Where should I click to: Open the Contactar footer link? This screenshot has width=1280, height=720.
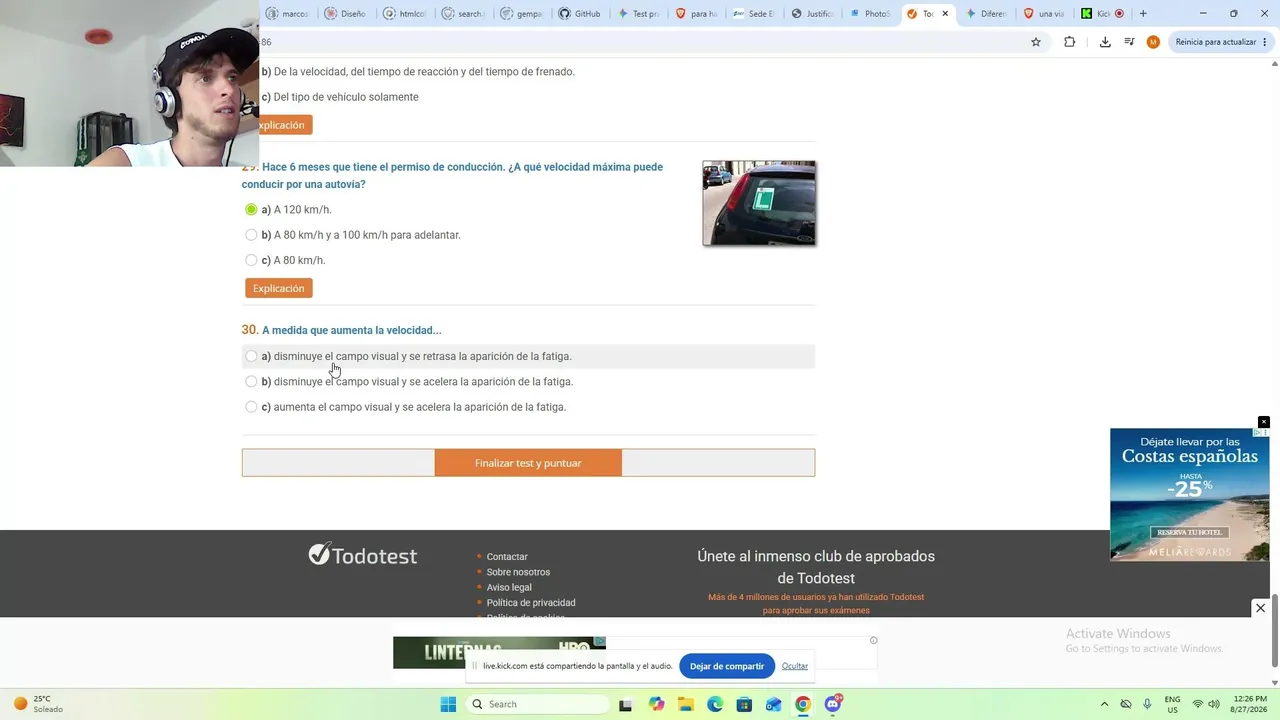click(507, 557)
